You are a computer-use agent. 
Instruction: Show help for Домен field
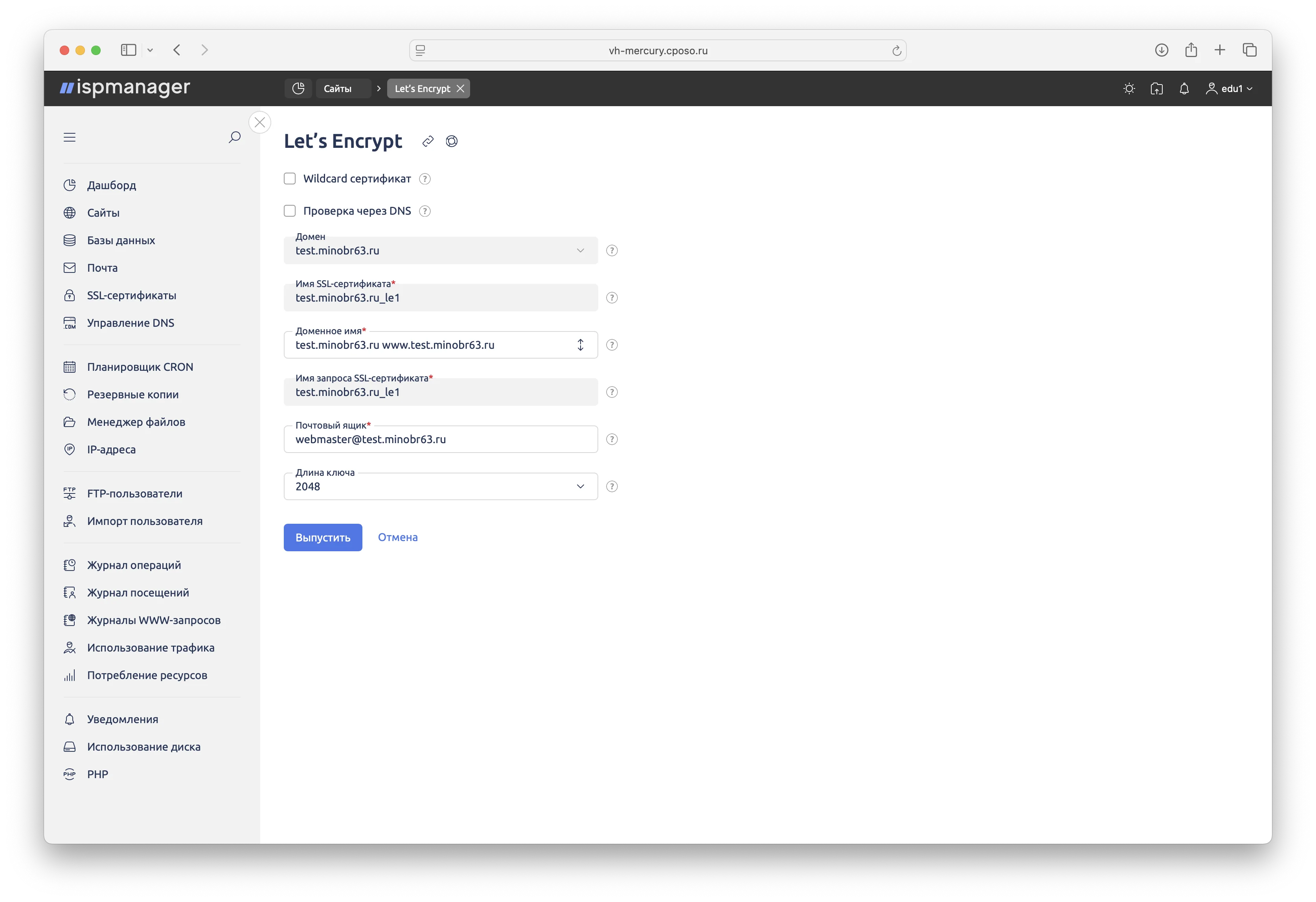[612, 250]
